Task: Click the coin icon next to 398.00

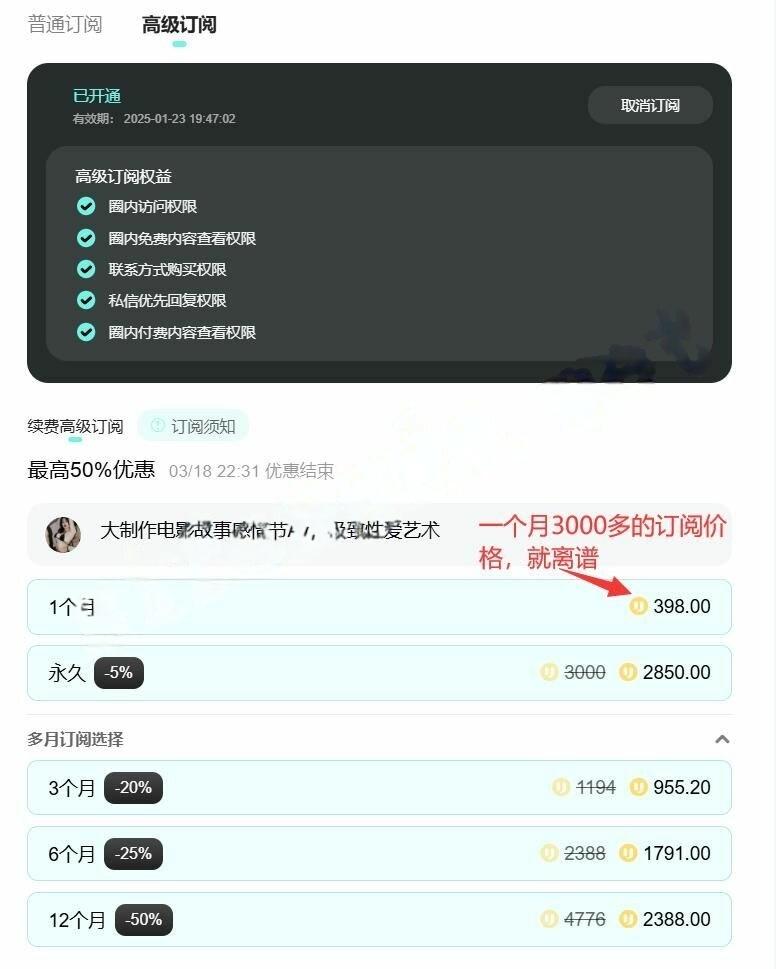Action: pyautogui.click(x=638, y=606)
